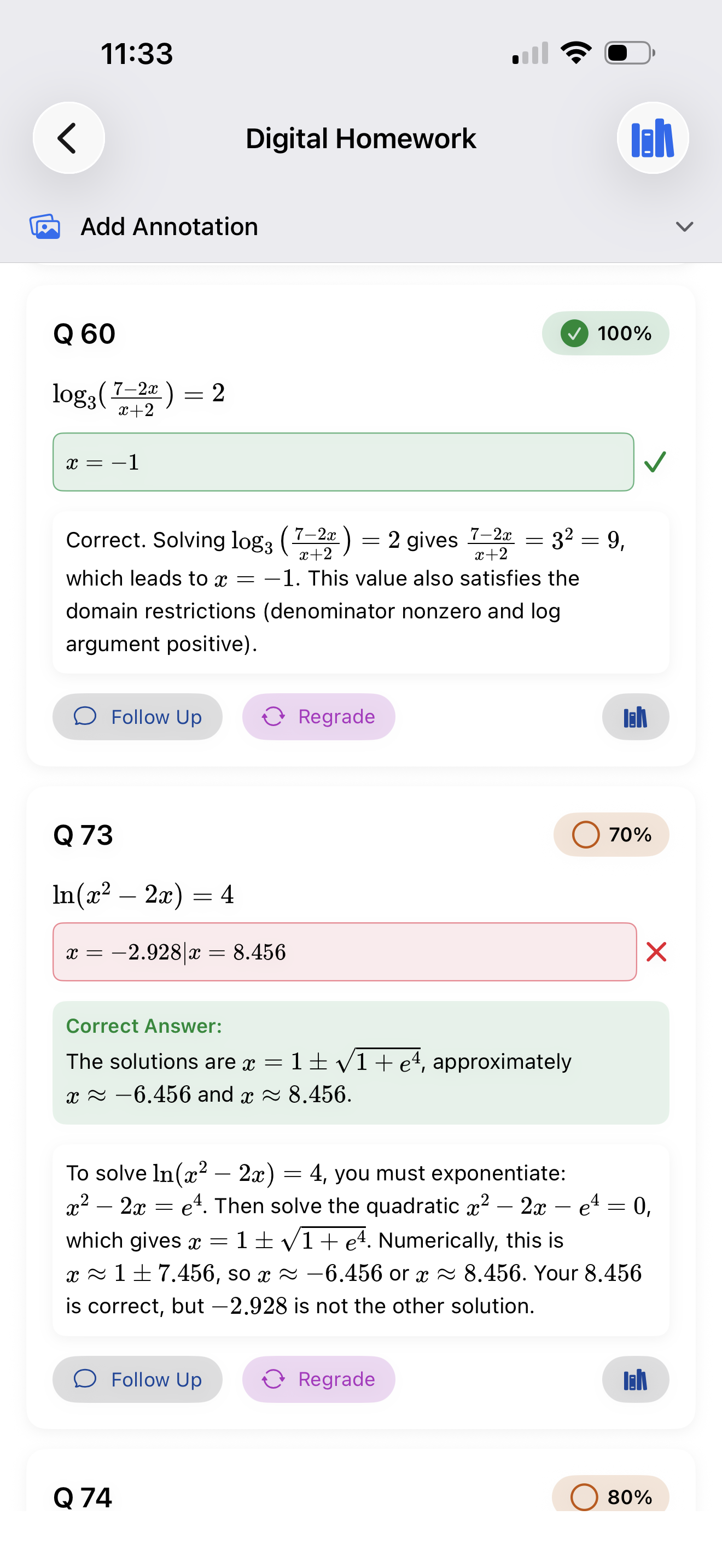The image size is (722, 1568).
Task: Click the green checkmark beside Q60's answer
Action: [x=656, y=463]
